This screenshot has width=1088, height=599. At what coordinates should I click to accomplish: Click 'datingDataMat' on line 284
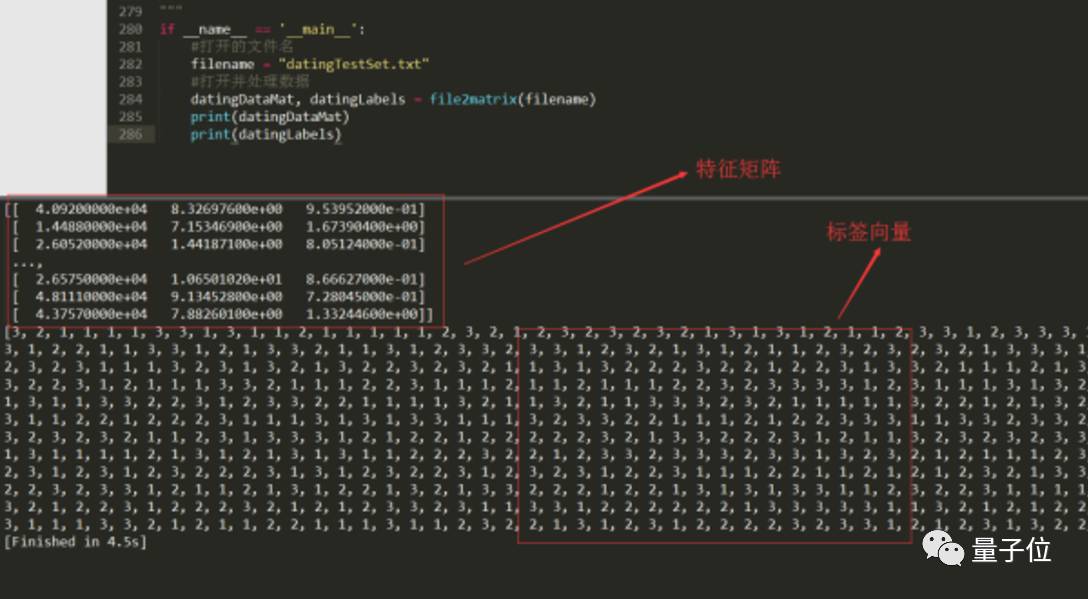242,99
